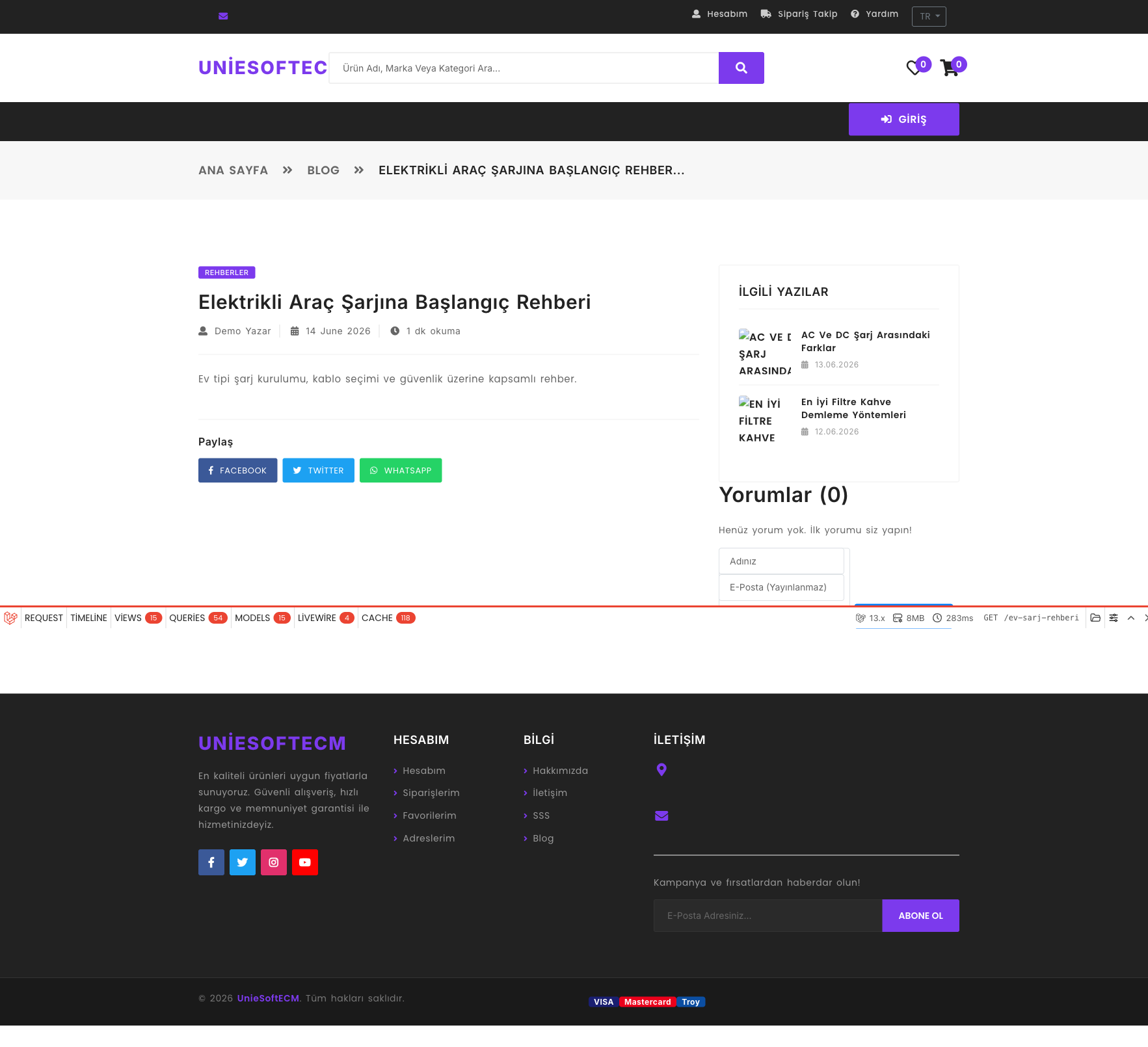
Task: Click the footer location pin icon
Action: coord(661,770)
